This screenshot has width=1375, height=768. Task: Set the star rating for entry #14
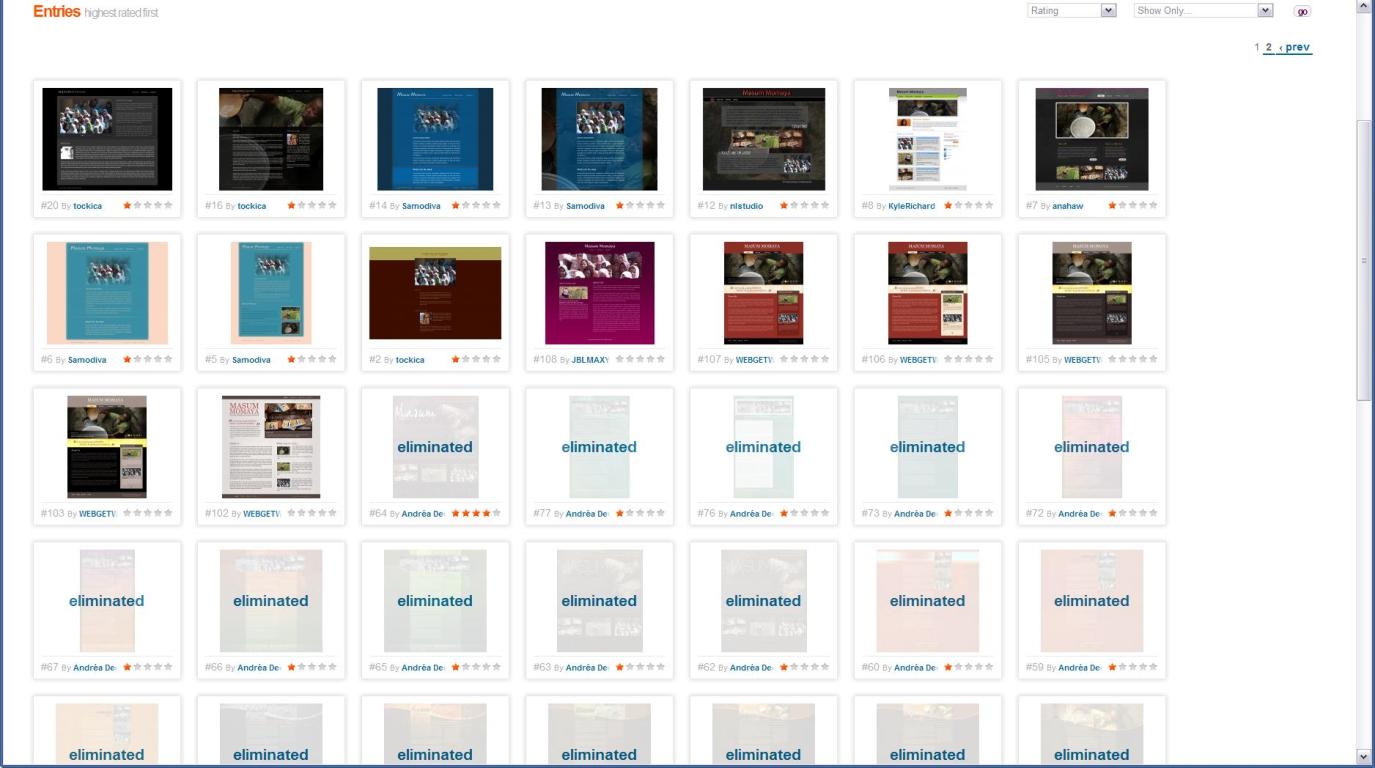point(476,205)
